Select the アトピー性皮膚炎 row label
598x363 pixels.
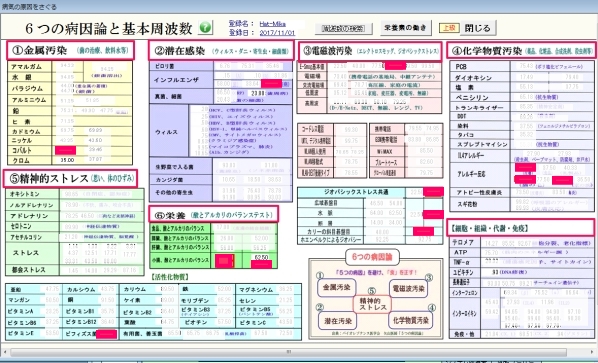coord(480,193)
